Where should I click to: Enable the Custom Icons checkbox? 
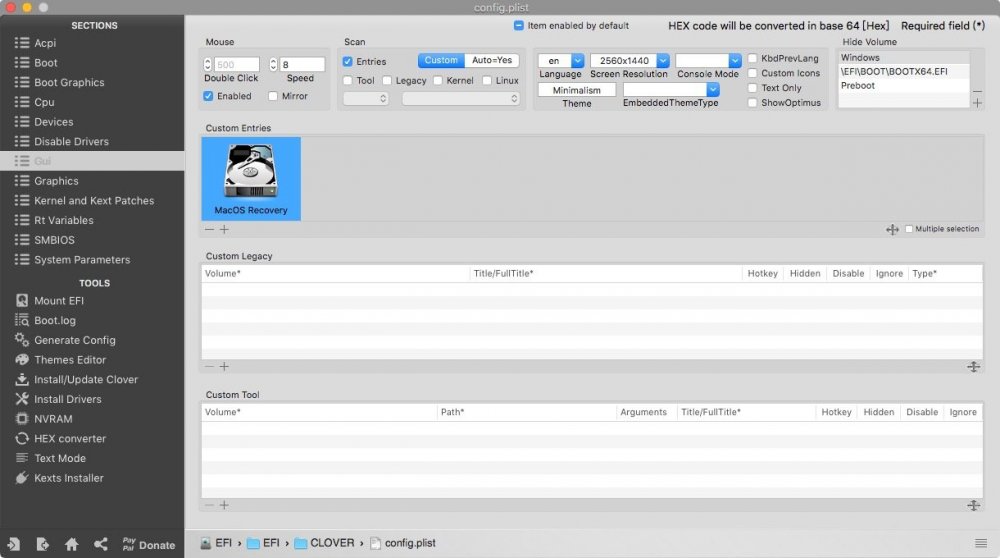pos(753,73)
